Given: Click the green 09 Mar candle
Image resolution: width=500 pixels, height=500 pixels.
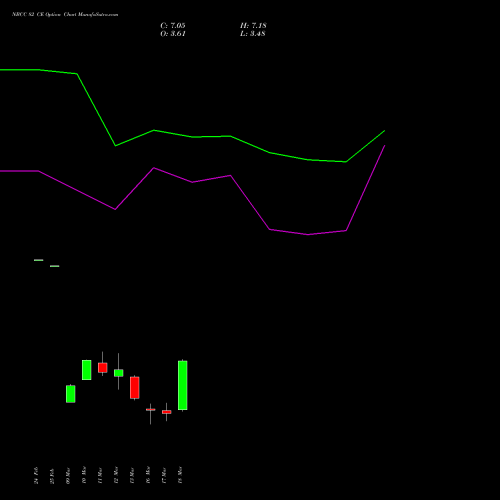Looking at the screenshot, I should (71, 394).
